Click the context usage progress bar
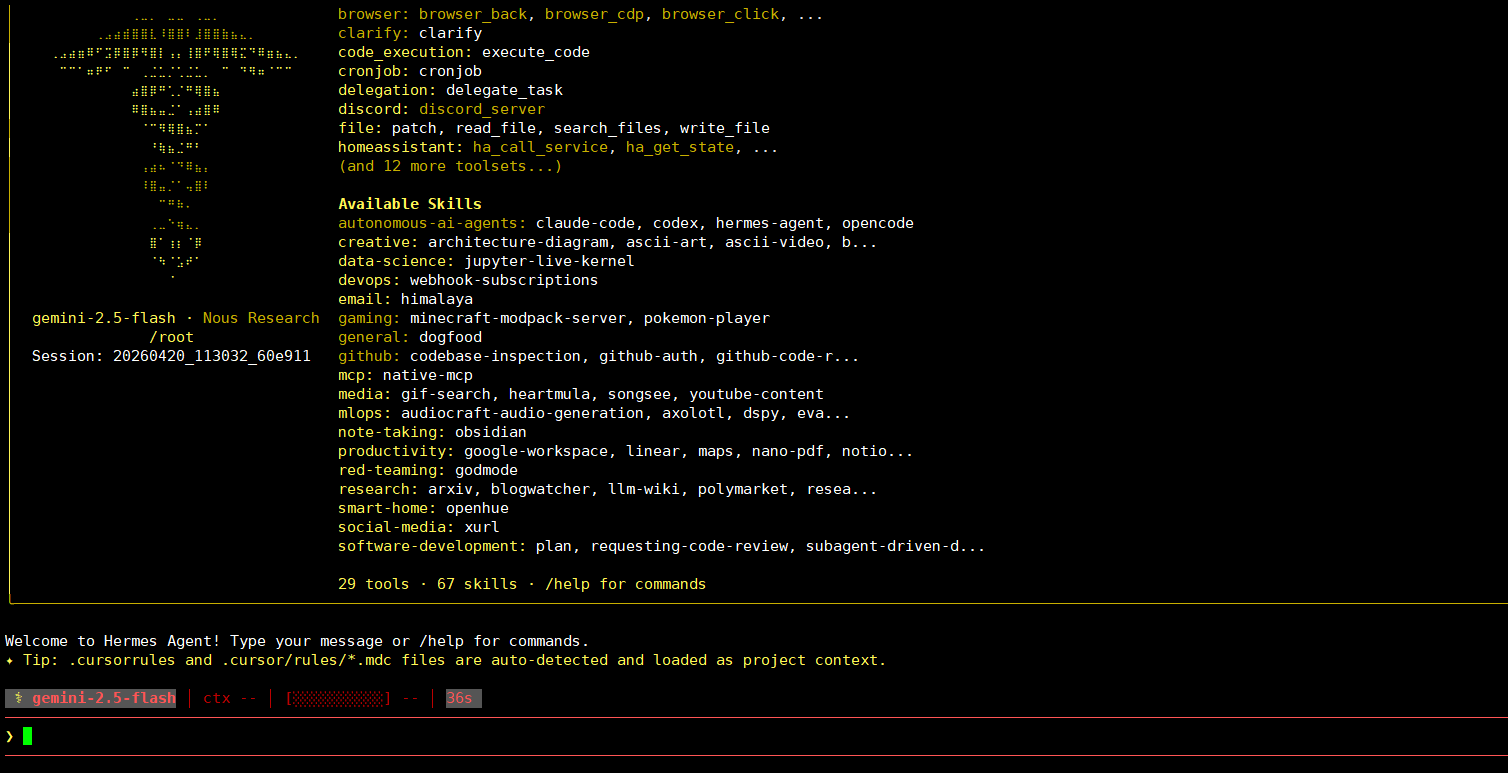The height and width of the screenshot is (773, 1508). (339, 698)
